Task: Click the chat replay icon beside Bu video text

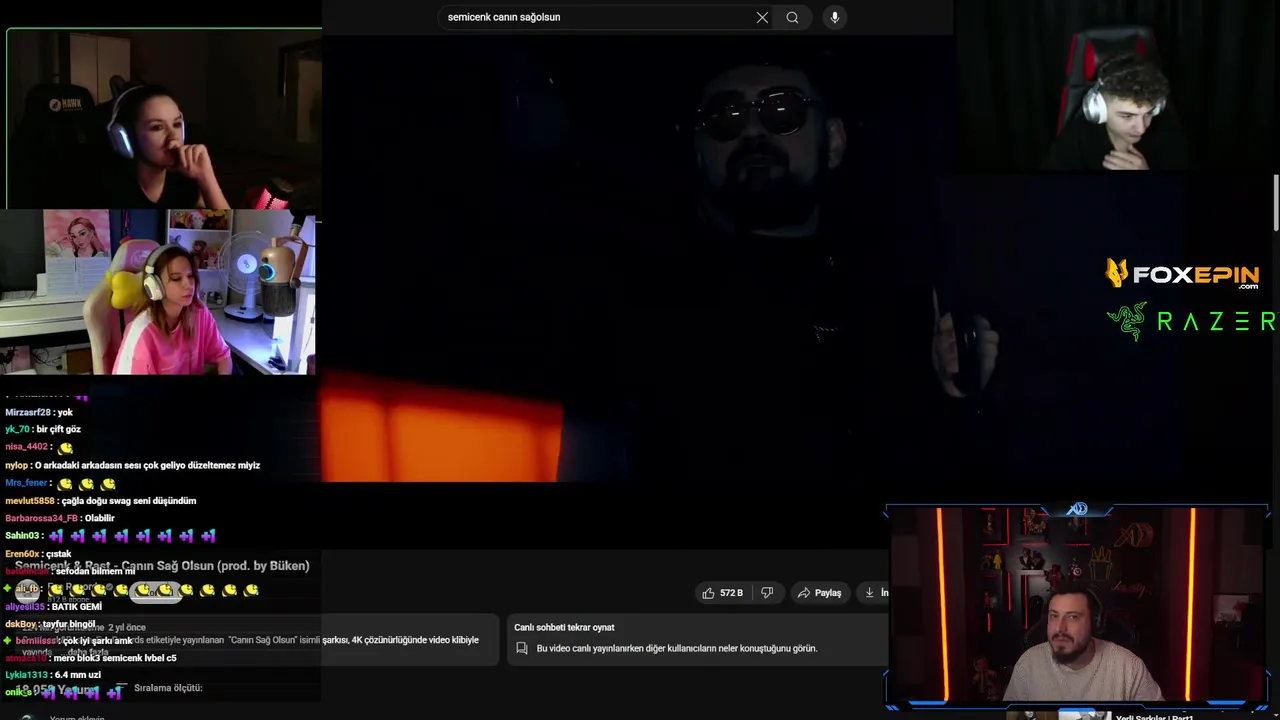Action: pyautogui.click(x=521, y=648)
